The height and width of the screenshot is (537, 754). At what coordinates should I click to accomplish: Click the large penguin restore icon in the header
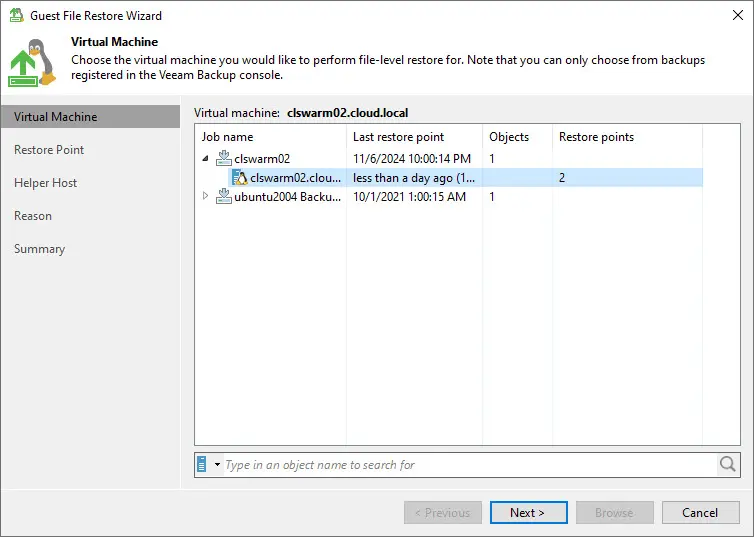pyautogui.click(x=32, y=63)
